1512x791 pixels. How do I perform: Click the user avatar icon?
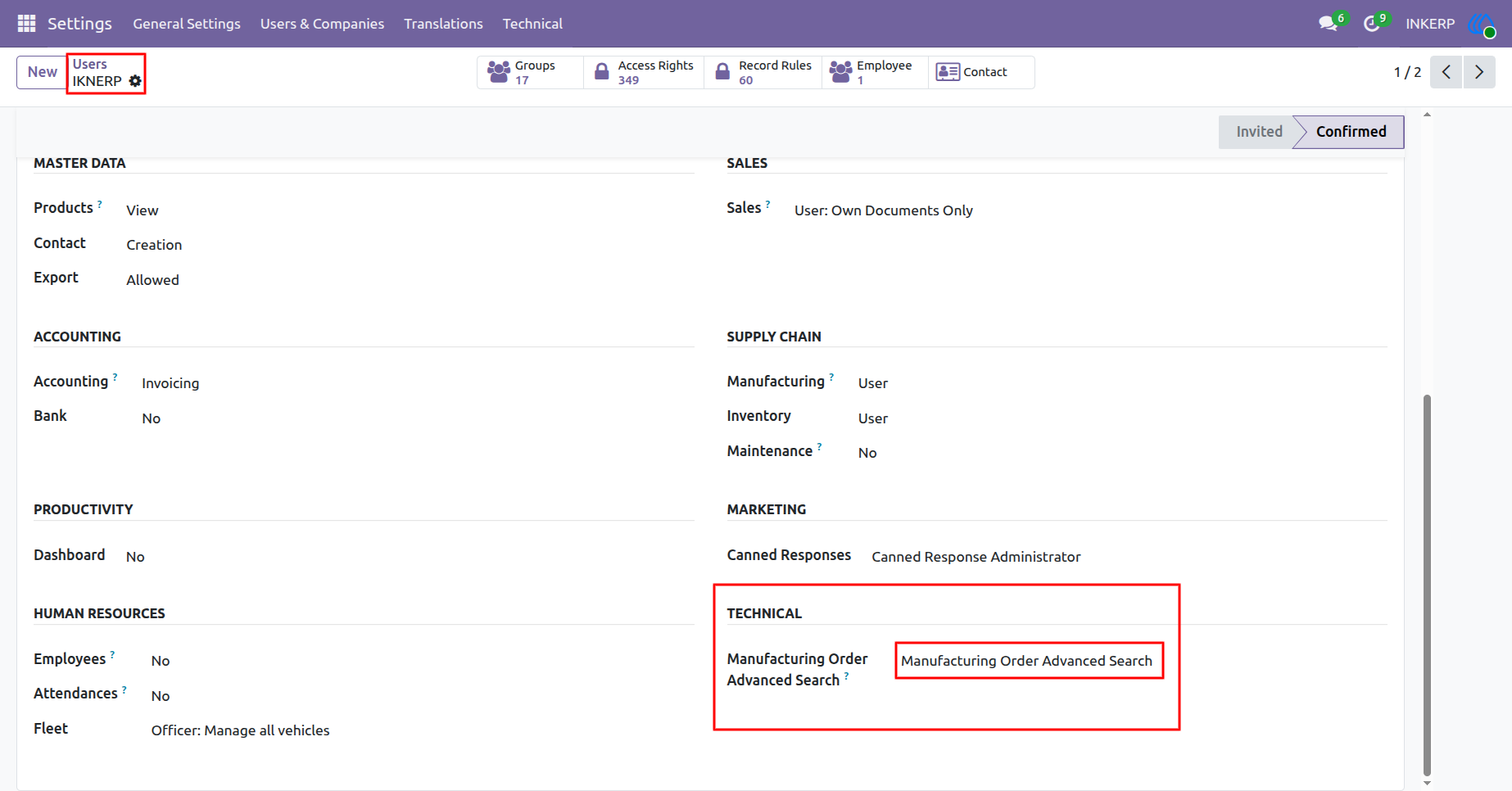click(1482, 24)
